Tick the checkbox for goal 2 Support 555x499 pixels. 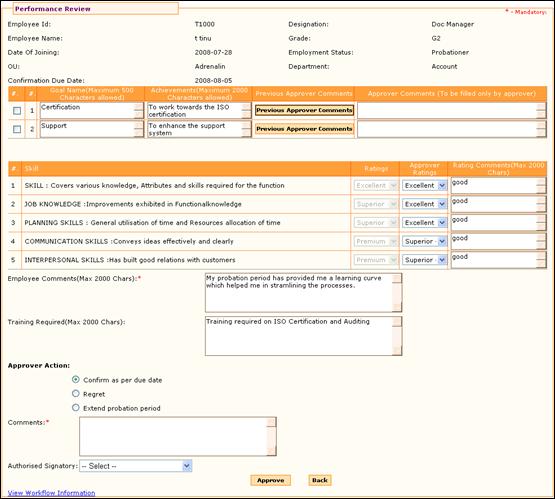pos(17,129)
